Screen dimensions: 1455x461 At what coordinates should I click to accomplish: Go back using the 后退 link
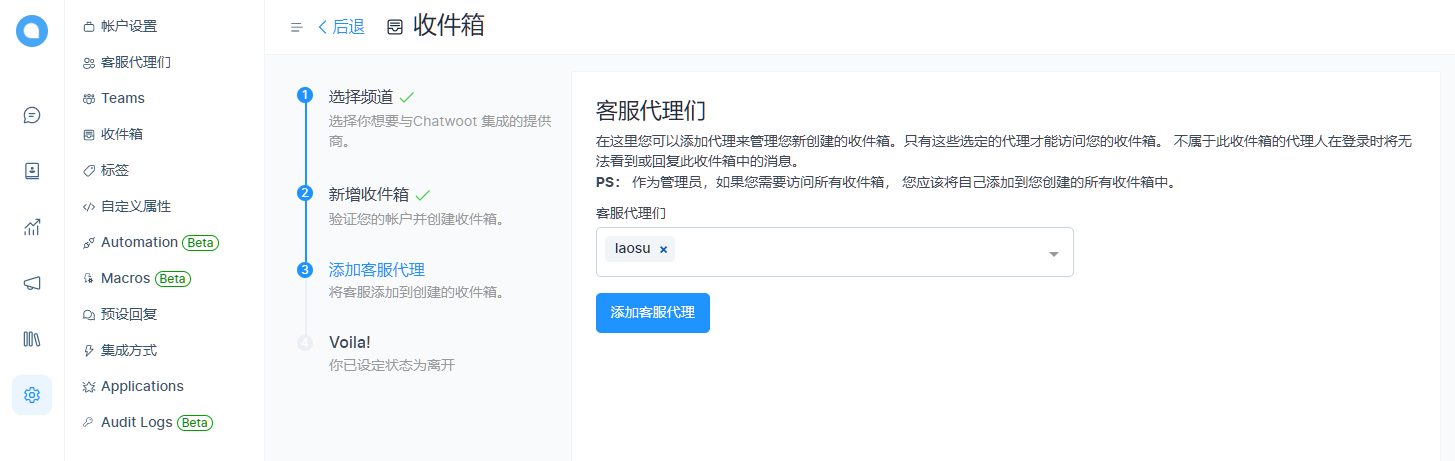point(341,27)
